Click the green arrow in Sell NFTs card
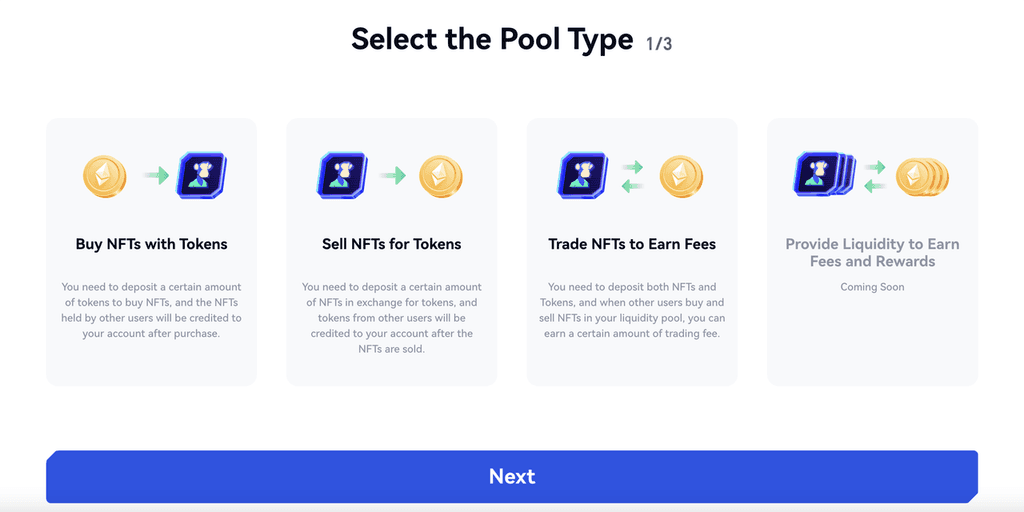Viewport: 1024px width, 512px height. pyautogui.click(x=393, y=176)
